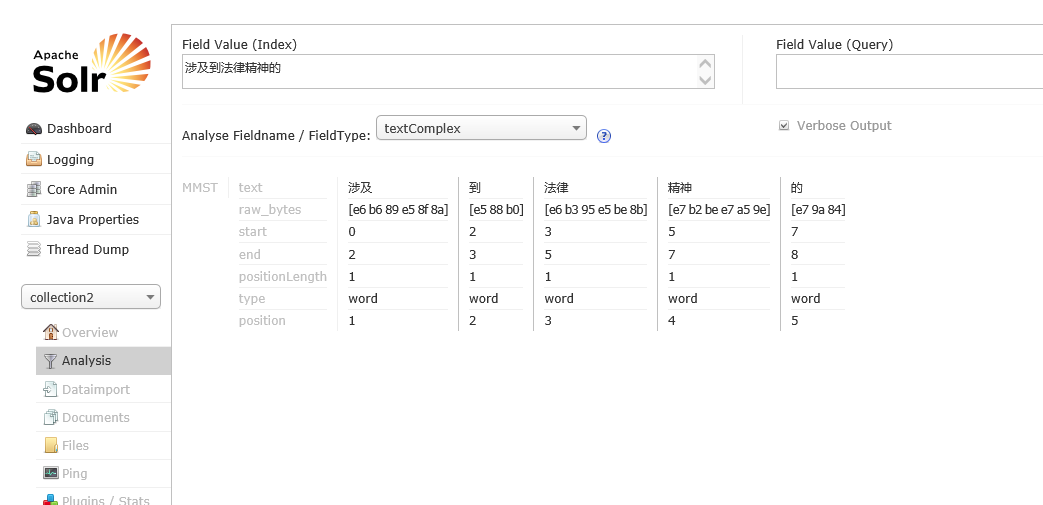The image size is (1043, 505).
Task: Click the token text 涉及
Action: [360, 188]
